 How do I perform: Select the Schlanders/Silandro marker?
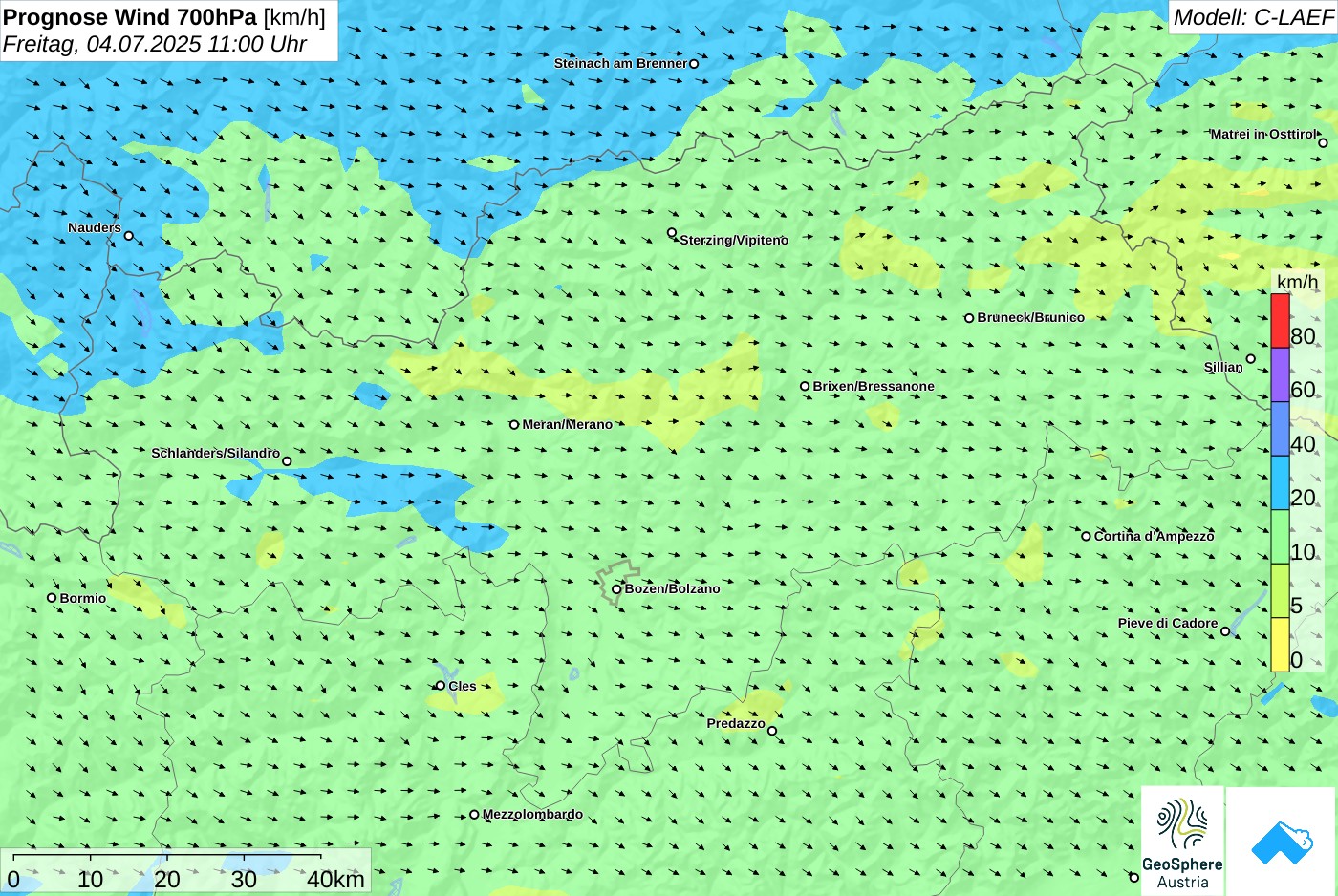pyautogui.click(x=287, y=461)
